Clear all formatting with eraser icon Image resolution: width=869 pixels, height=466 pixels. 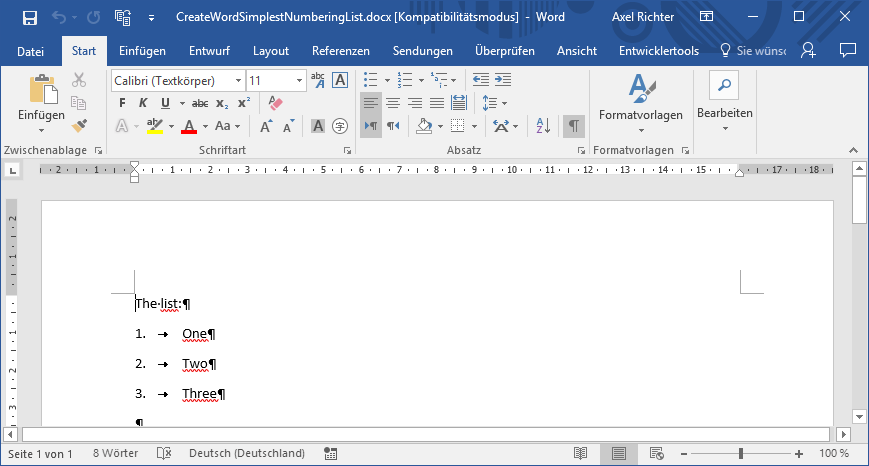(x=275, y=103)
